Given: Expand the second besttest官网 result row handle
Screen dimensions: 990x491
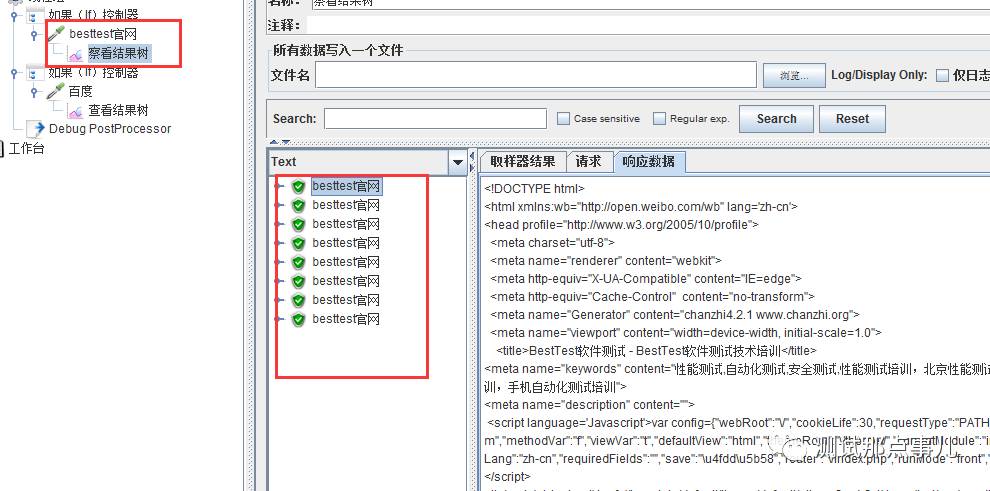Looking at the screenshot, I should tap(279, 205).
